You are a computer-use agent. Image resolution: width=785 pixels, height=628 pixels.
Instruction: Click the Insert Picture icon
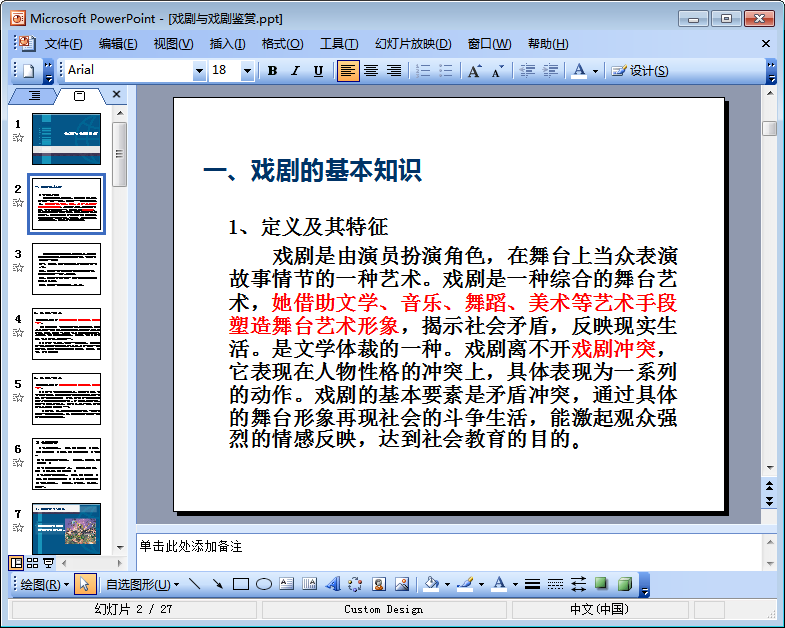point(402,584)
